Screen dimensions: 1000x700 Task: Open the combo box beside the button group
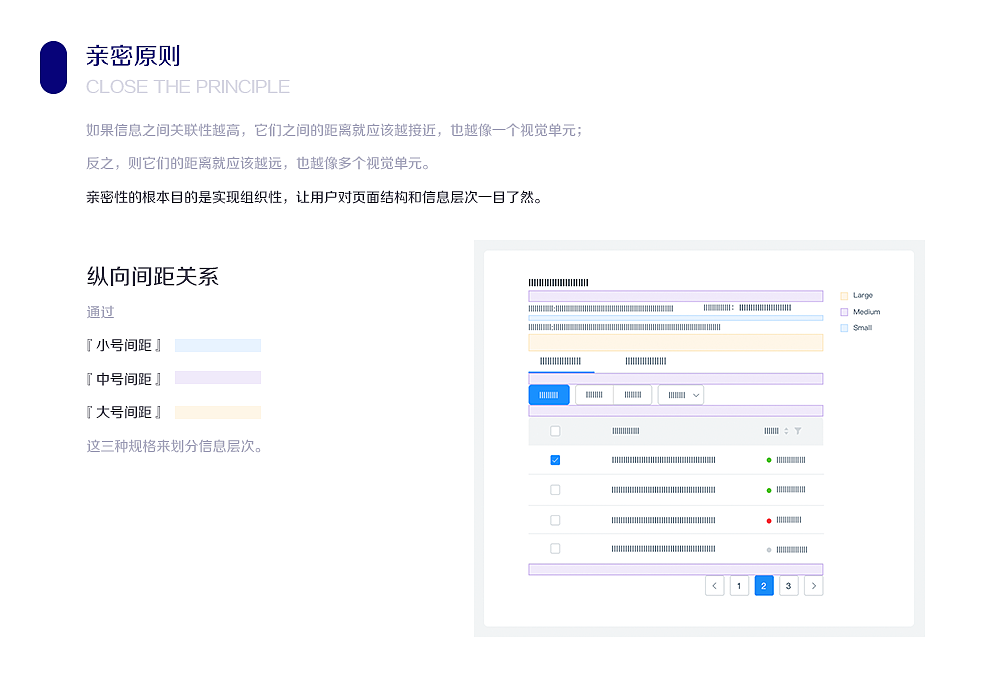(x=681, y=394)
